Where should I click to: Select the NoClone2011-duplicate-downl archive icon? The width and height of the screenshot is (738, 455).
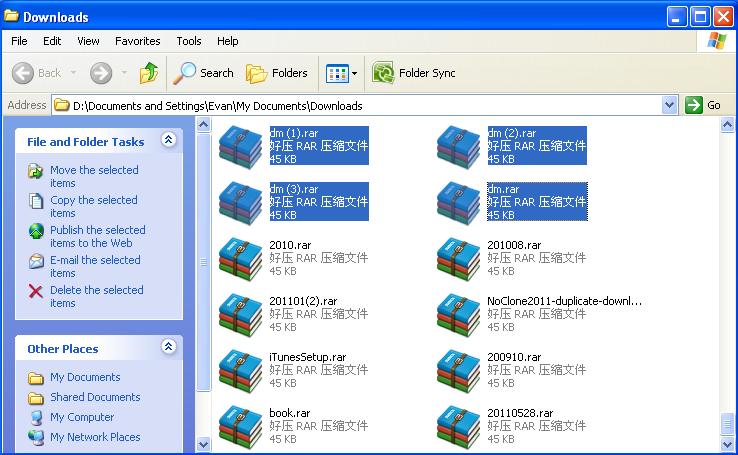point(458,315)
